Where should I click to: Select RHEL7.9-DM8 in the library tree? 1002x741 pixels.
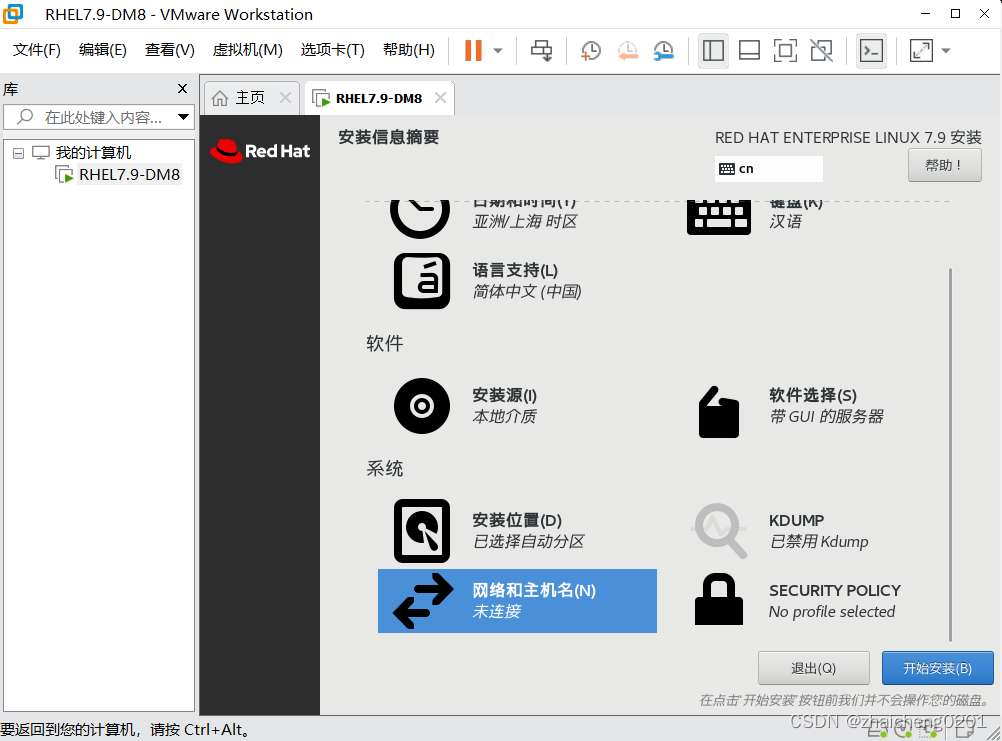click(x=129, y=174)
